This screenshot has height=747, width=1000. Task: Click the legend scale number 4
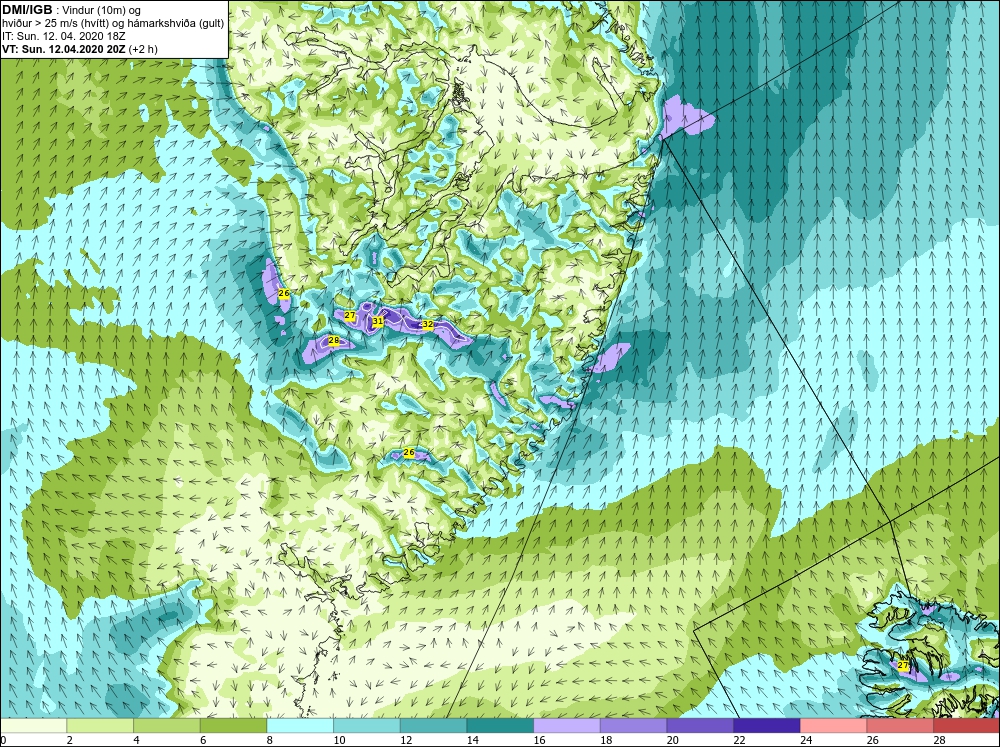pos(136,740)
